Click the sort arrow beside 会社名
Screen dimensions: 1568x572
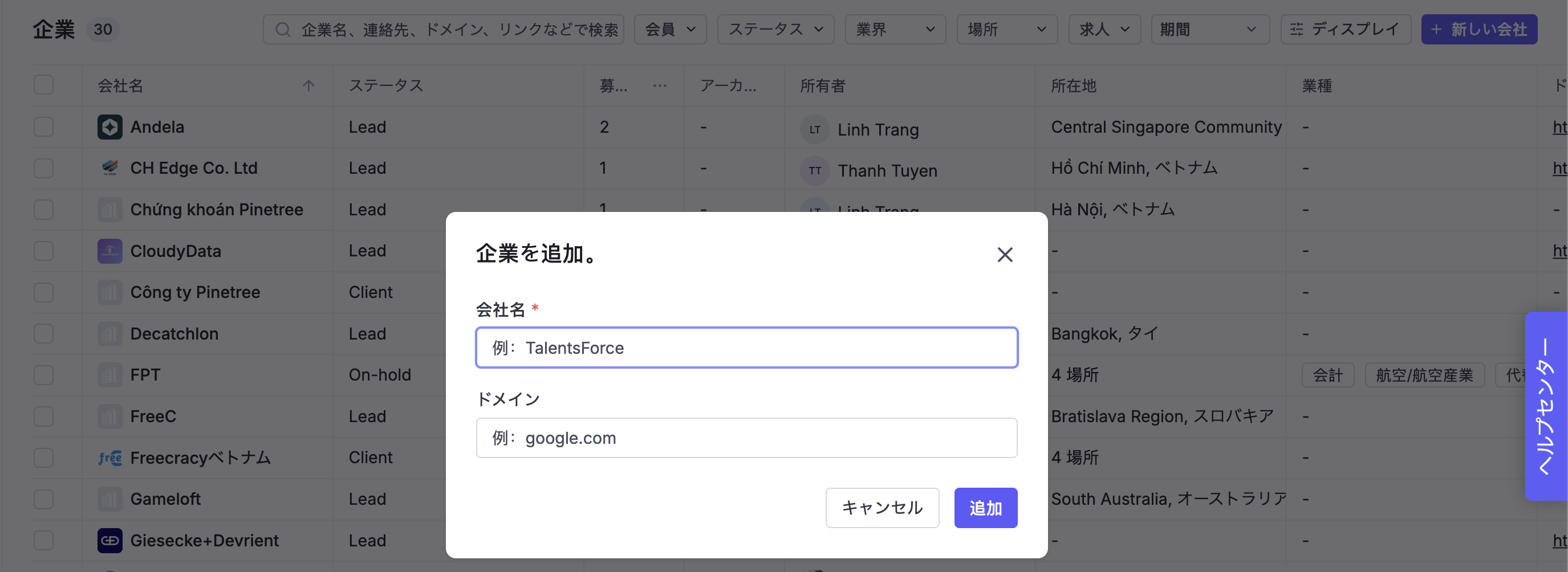pos(308,86)
